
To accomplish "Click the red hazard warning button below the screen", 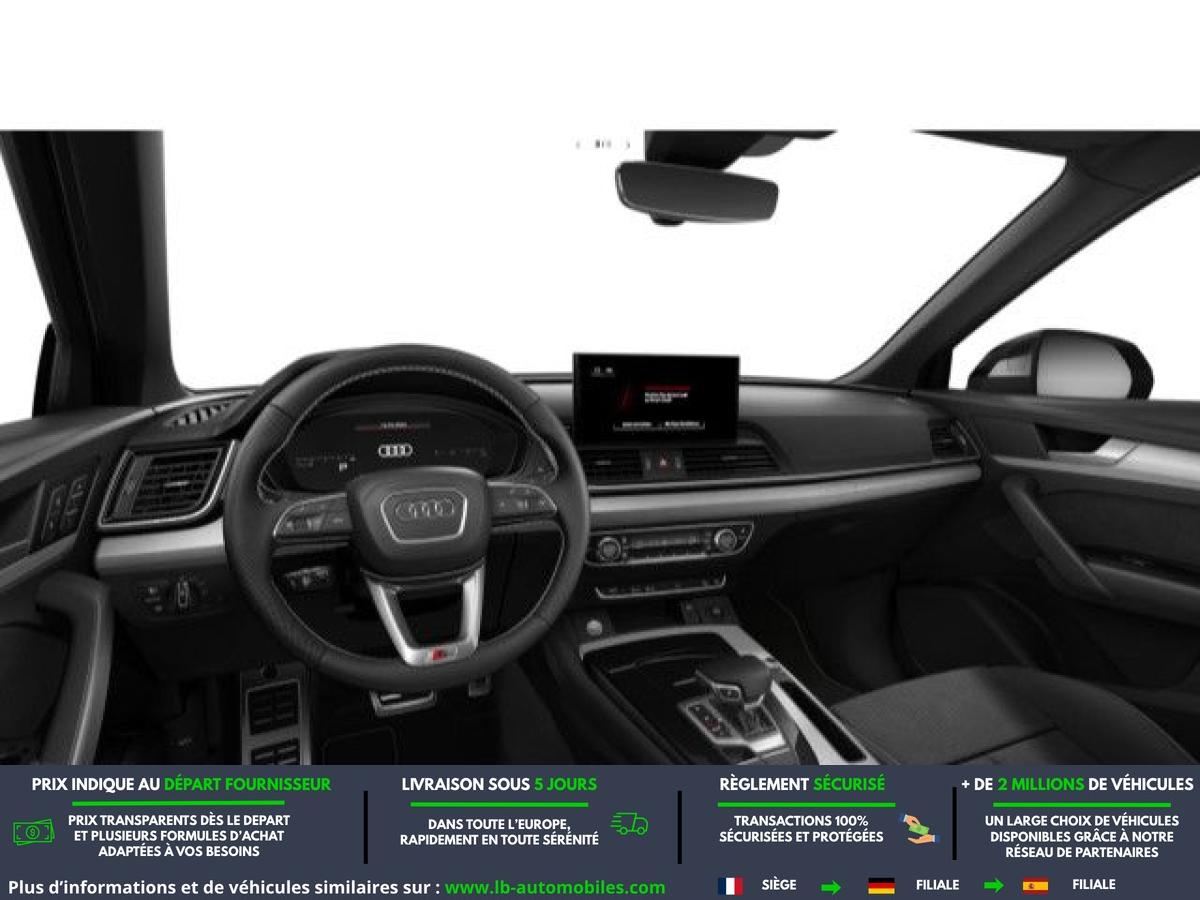I will [662, 463].
